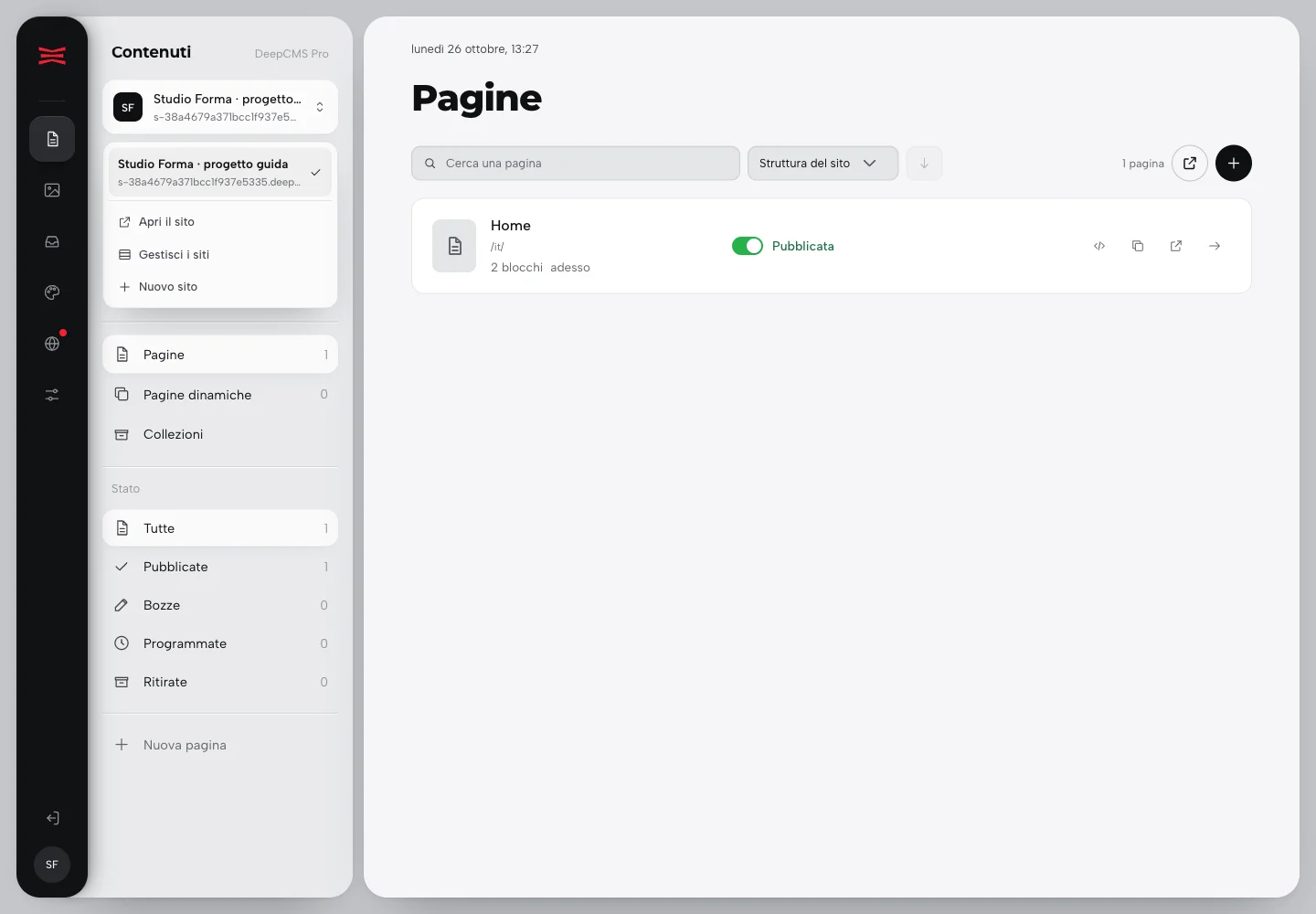Click the '1 pagina' count text
The width and height of the screenshot is (1316, 914).
(x=1143, y=164)
